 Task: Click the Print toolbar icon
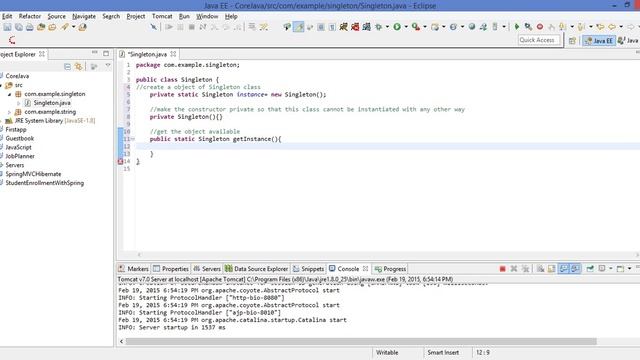click(x=30, y=27)
